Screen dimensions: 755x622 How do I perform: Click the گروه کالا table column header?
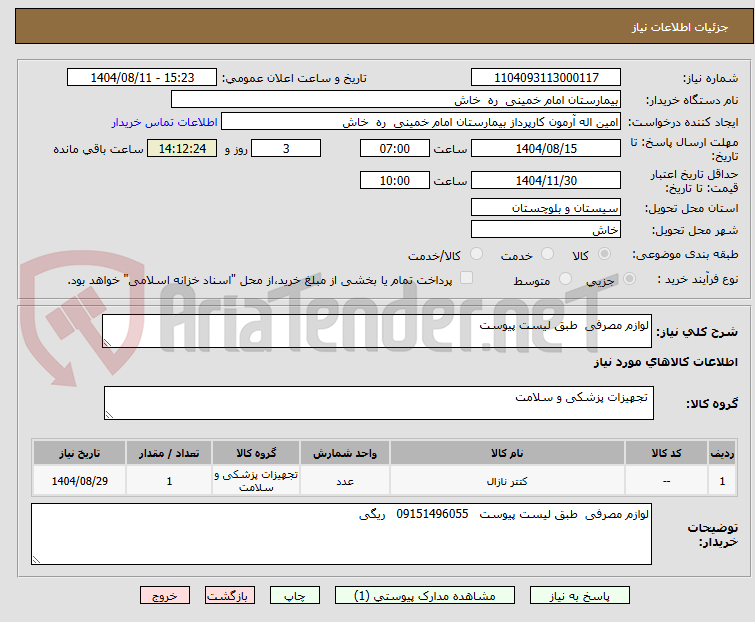(256, 453)
